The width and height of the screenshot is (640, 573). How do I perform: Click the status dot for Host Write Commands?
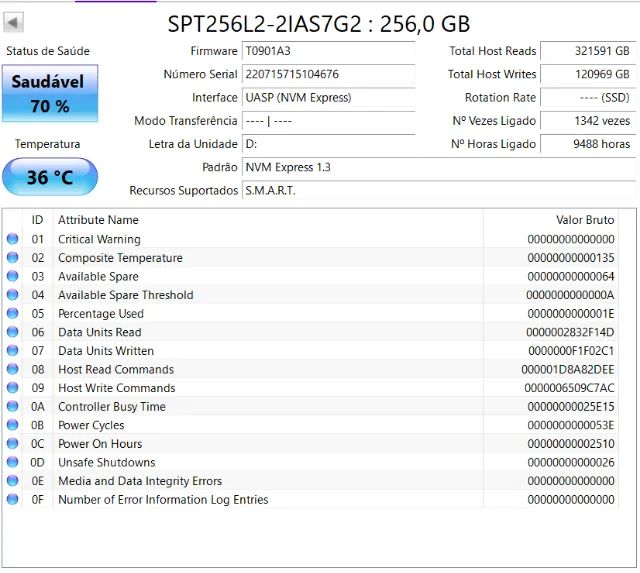pyautogui.click(x=13, y=388)
